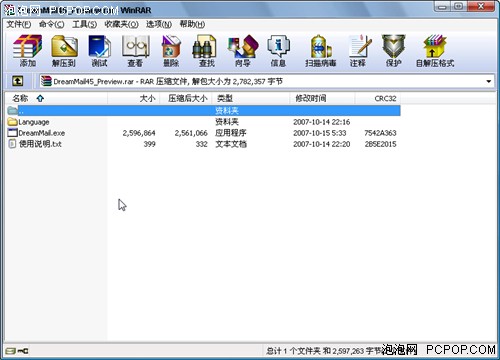Click CRC value 7542A363
Screen dimensions: 500x360
[380, 133]
